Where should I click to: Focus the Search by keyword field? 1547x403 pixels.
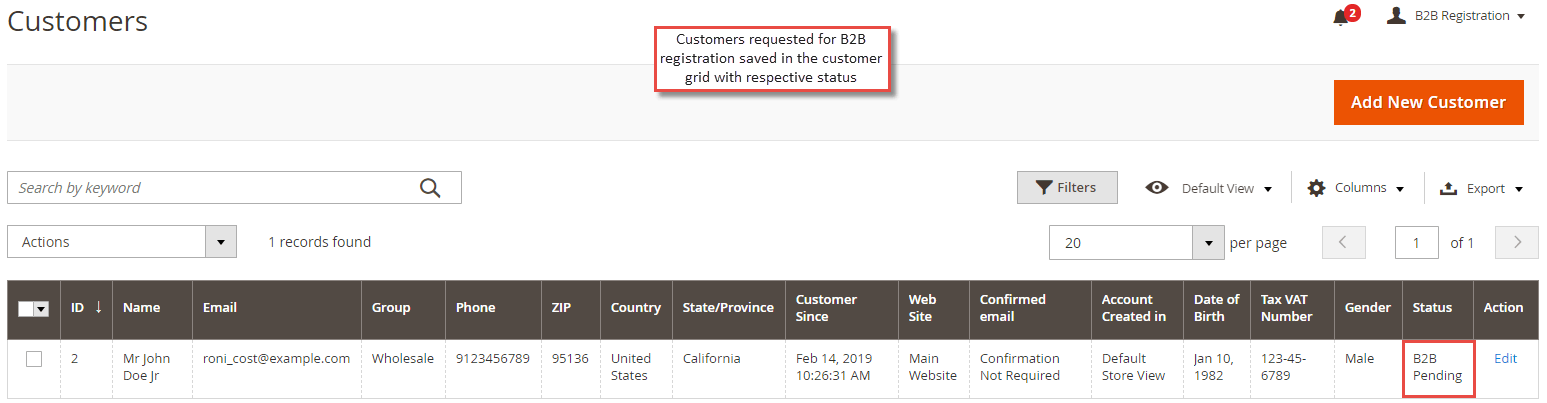point(212,188)
